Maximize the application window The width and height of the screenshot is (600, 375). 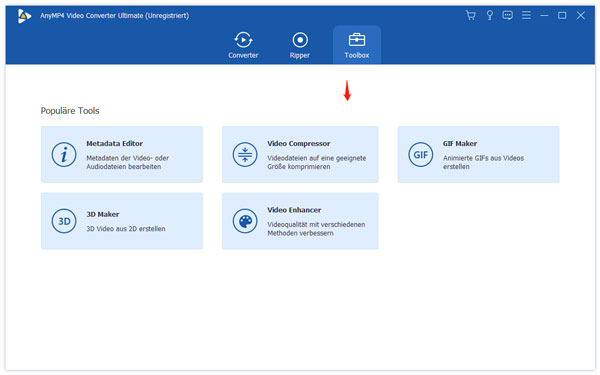pyautogui.click(x=562, y=15)
